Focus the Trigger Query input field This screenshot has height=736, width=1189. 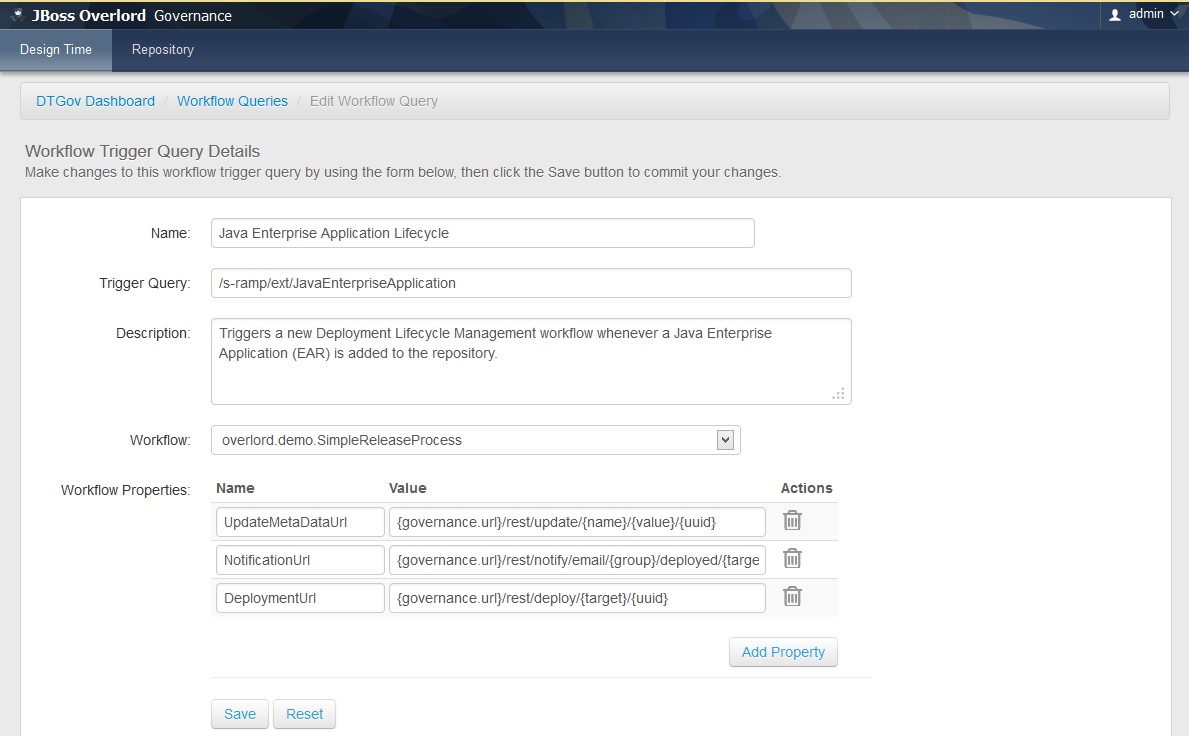pos(532,283)
